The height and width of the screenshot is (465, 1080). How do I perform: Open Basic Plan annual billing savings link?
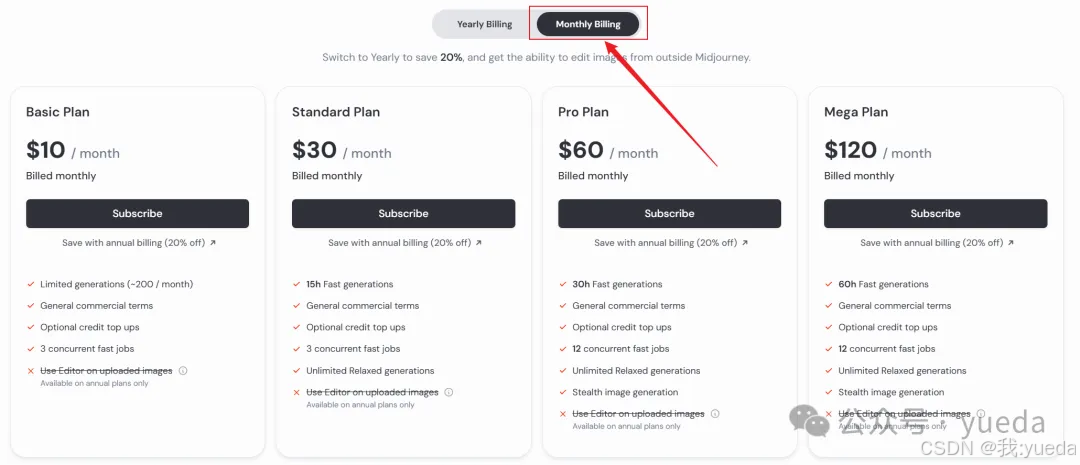tap(139, 242)
